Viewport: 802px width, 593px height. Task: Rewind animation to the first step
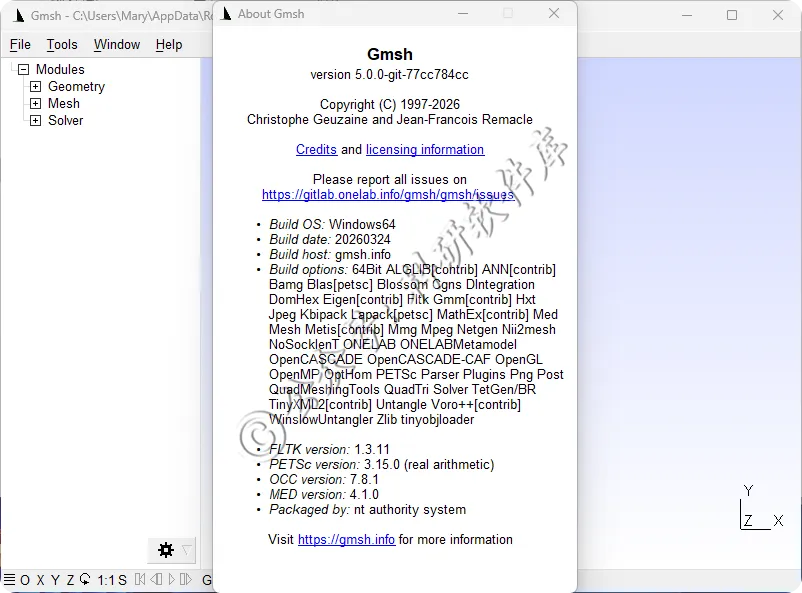140,579
